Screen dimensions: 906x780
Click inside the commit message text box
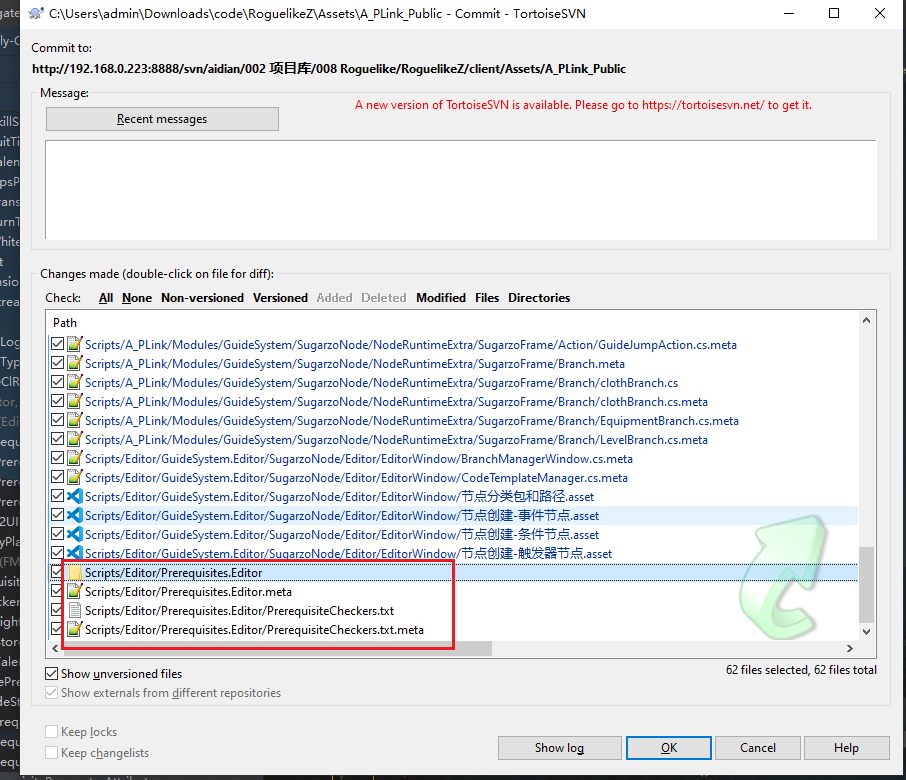[x=460, y=190]
